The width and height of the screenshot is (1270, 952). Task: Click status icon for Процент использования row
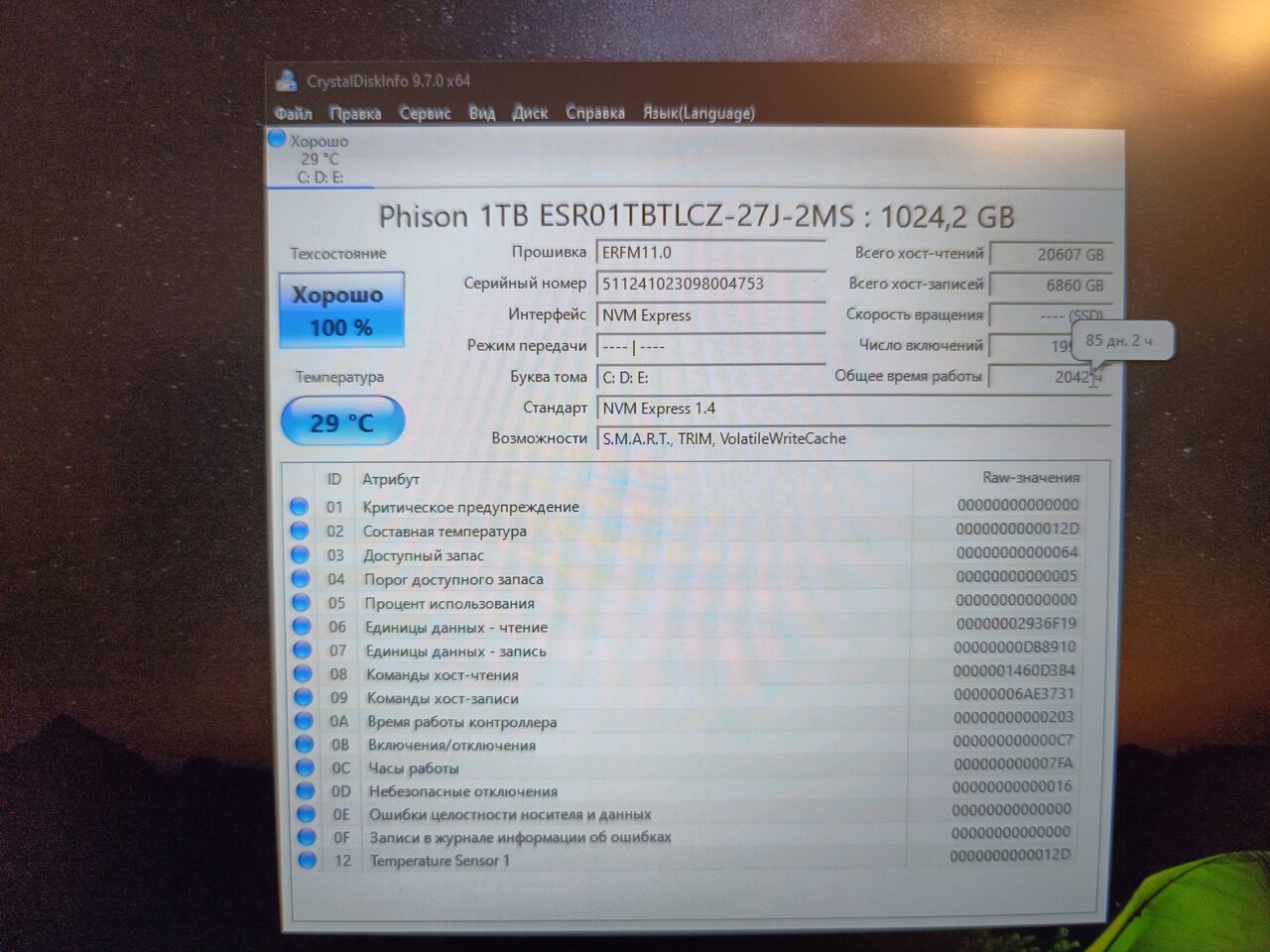[301, 603]
